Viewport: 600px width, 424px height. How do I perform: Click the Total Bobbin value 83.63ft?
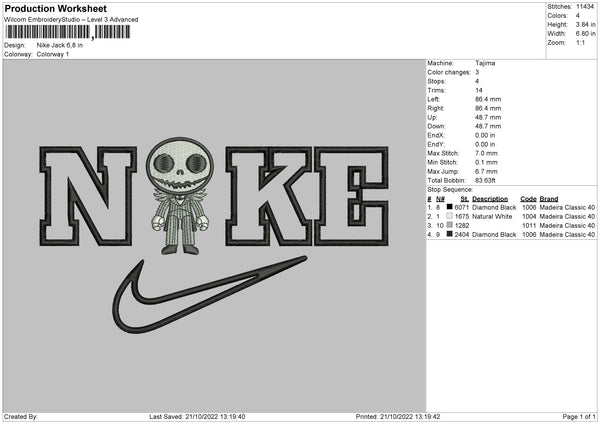[485, 181]
